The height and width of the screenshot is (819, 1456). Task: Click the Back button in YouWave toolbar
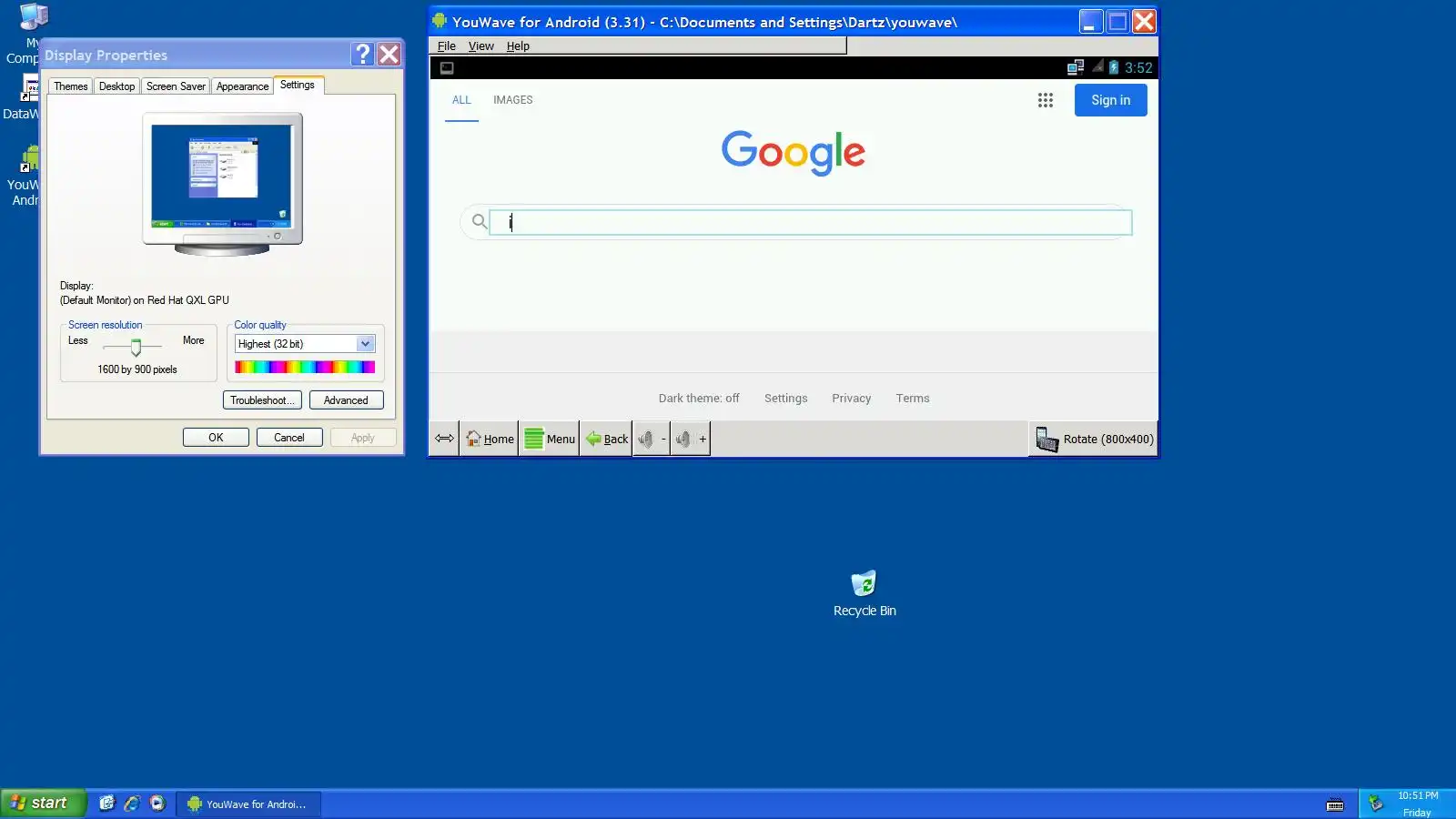coord(607,439)
